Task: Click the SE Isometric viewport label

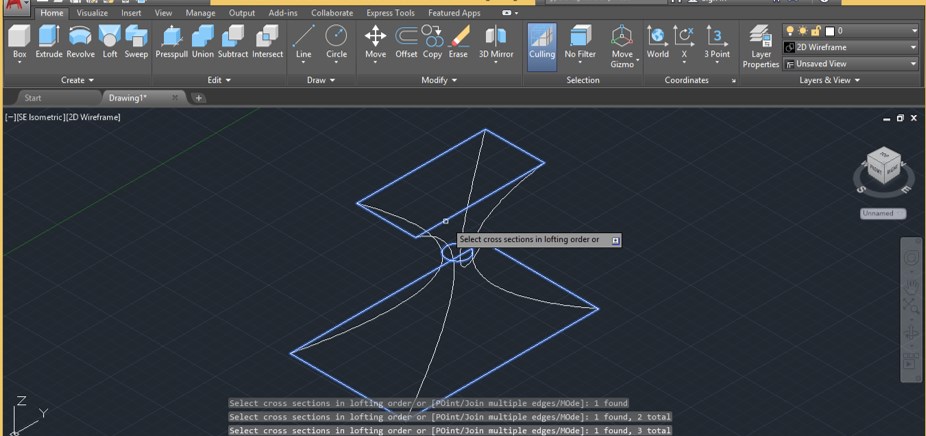Action: click(x=40, y=118)
